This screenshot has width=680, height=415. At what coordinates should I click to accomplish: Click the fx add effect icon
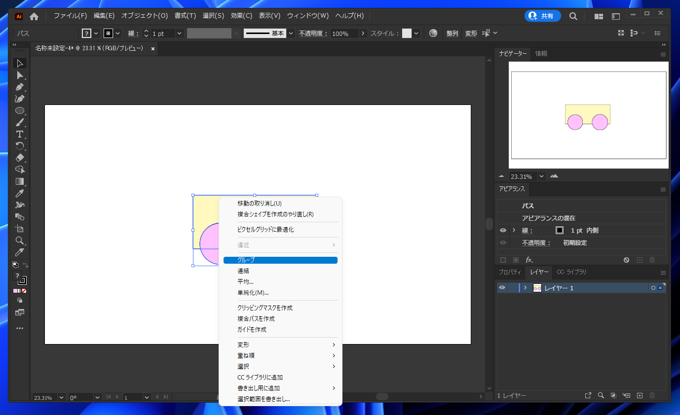(529, 260)
